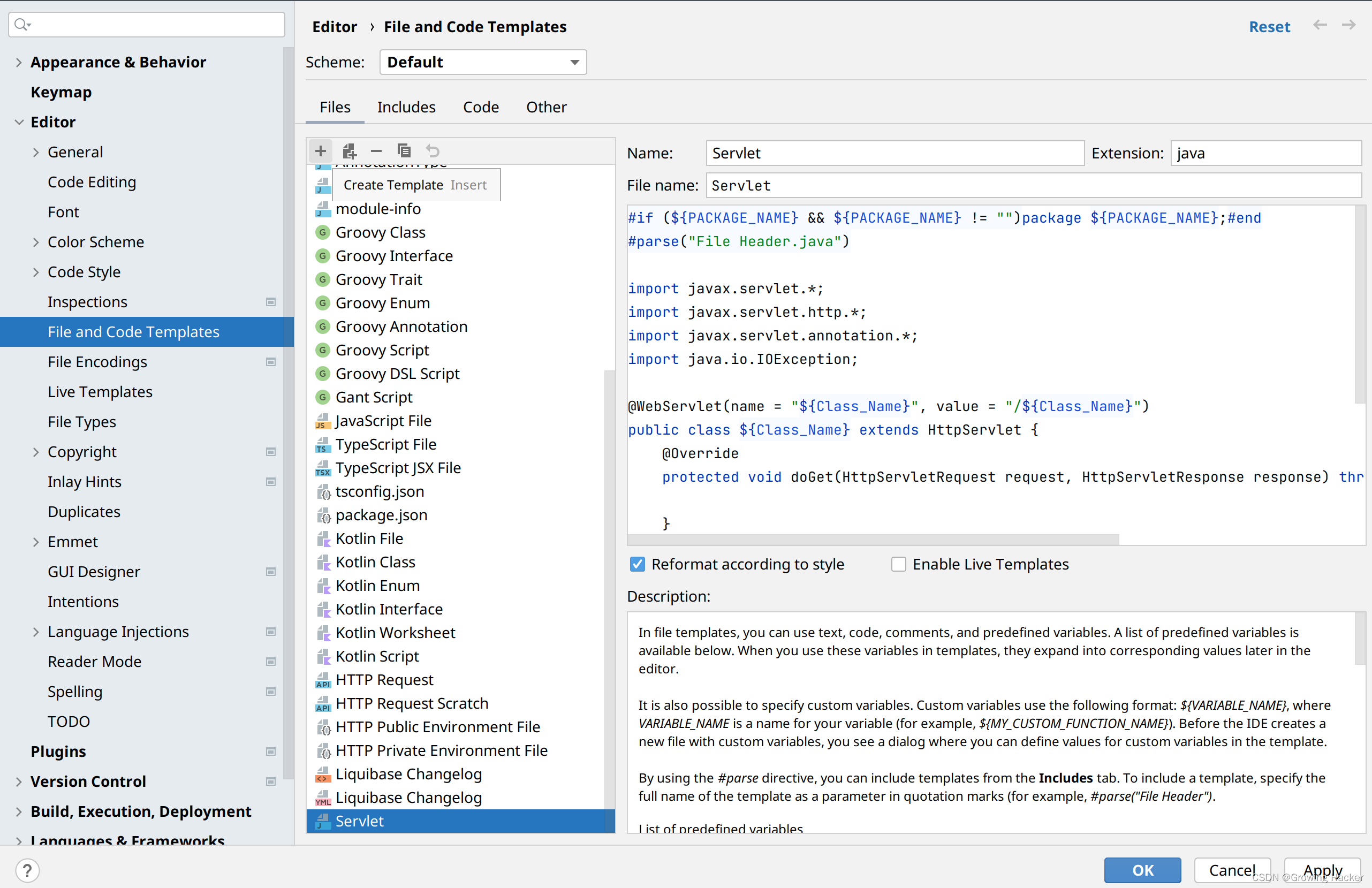The image size is (1372, 888).
Task: Click the help question mark icon
Action: point(27,870)
